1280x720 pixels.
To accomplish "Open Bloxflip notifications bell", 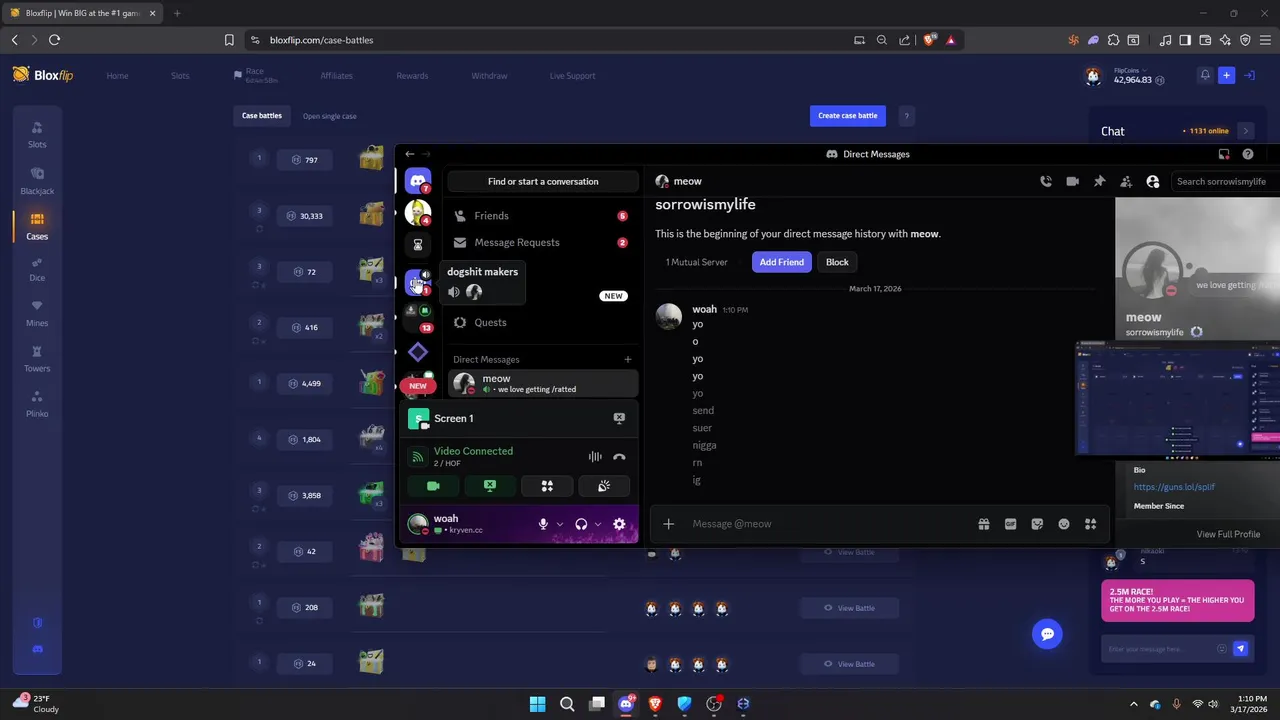I will pyautogui.click(x=1205, y=75).
